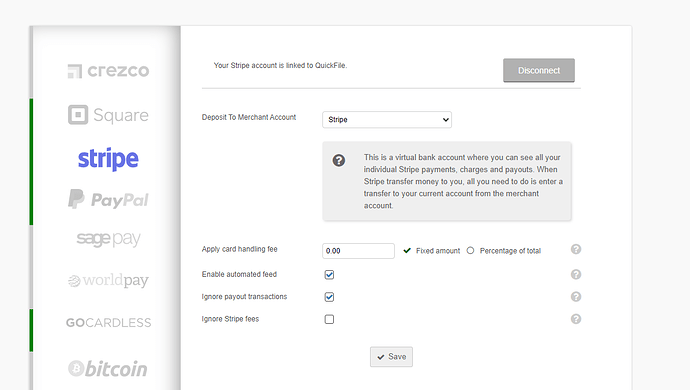
Task: Click help icon for Ignore Stripe fees
Action: [576, 319]
